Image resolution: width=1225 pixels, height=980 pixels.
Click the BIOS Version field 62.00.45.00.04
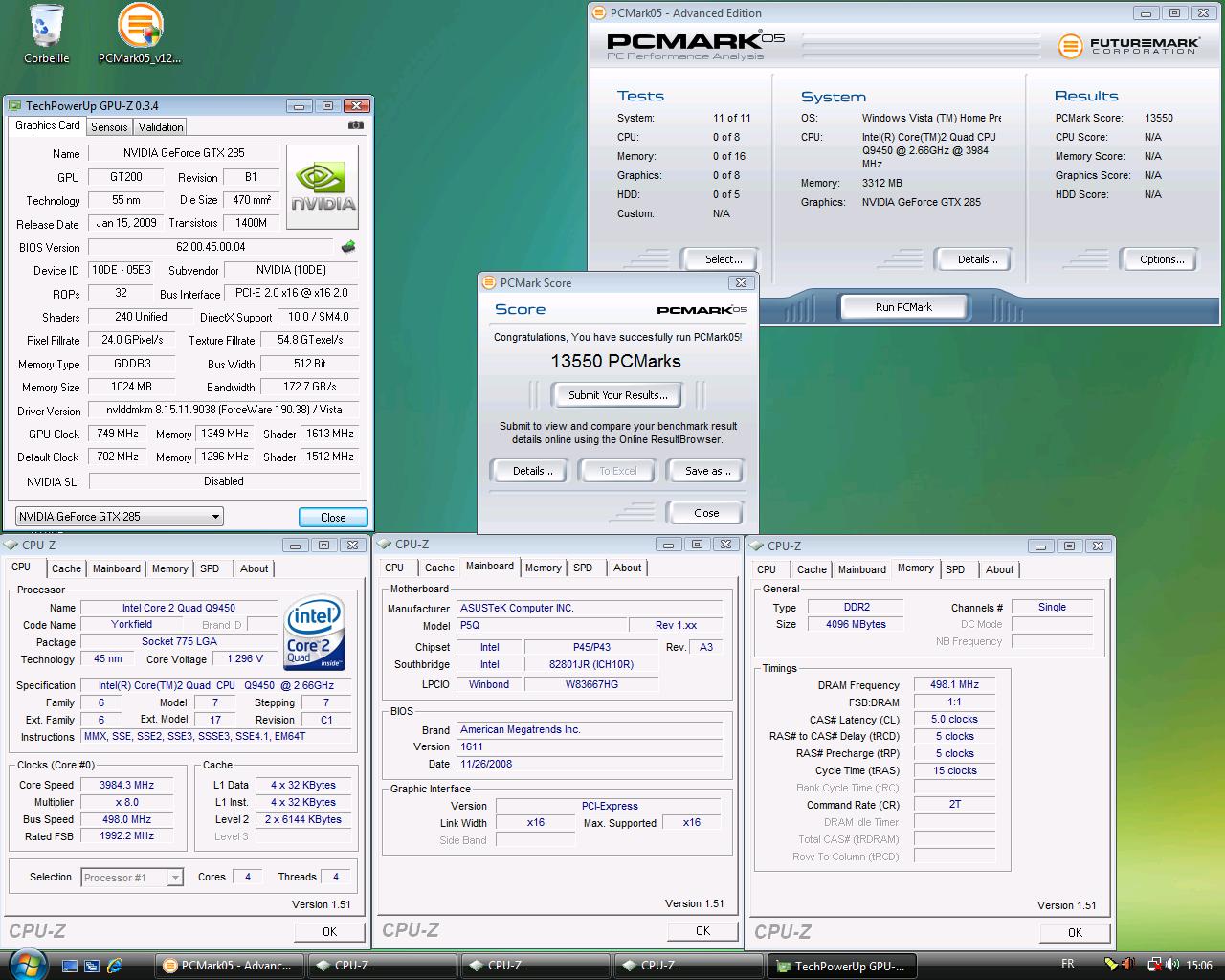pos(211,247)
